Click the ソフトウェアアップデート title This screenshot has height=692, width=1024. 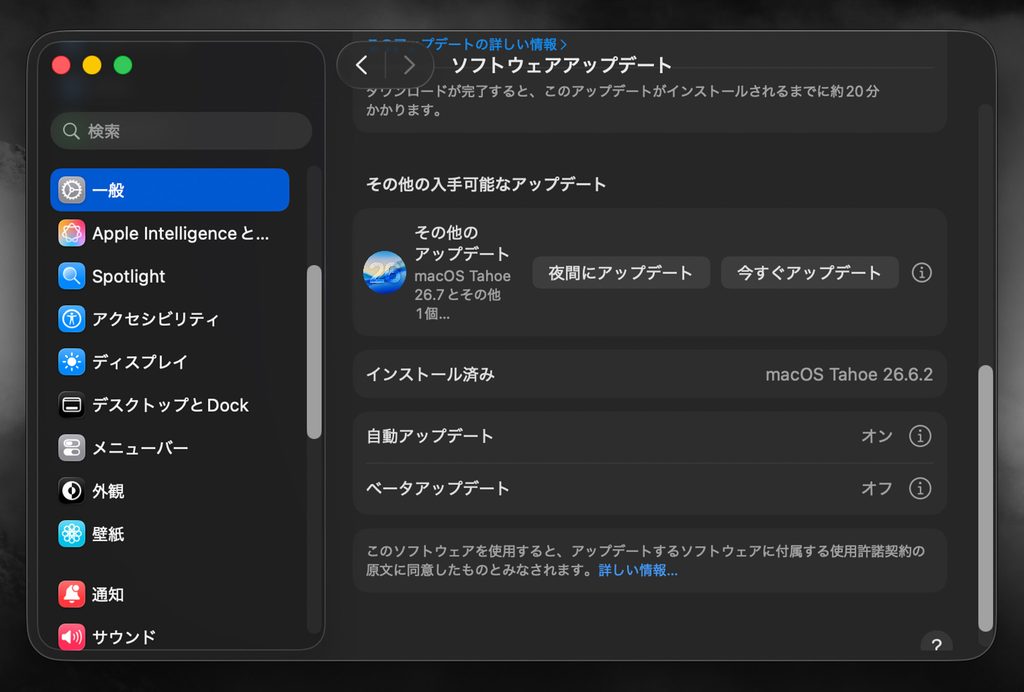562,65
